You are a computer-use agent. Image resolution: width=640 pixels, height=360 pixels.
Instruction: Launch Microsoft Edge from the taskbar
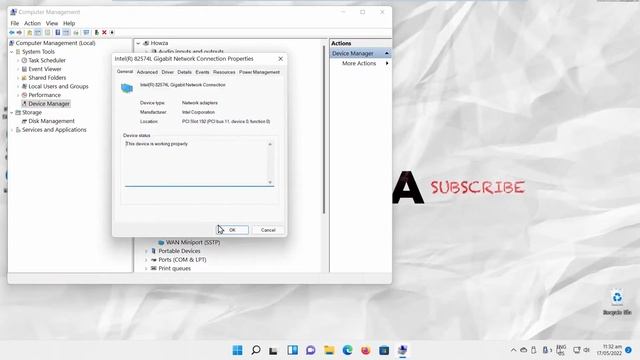tap(347, 350)
